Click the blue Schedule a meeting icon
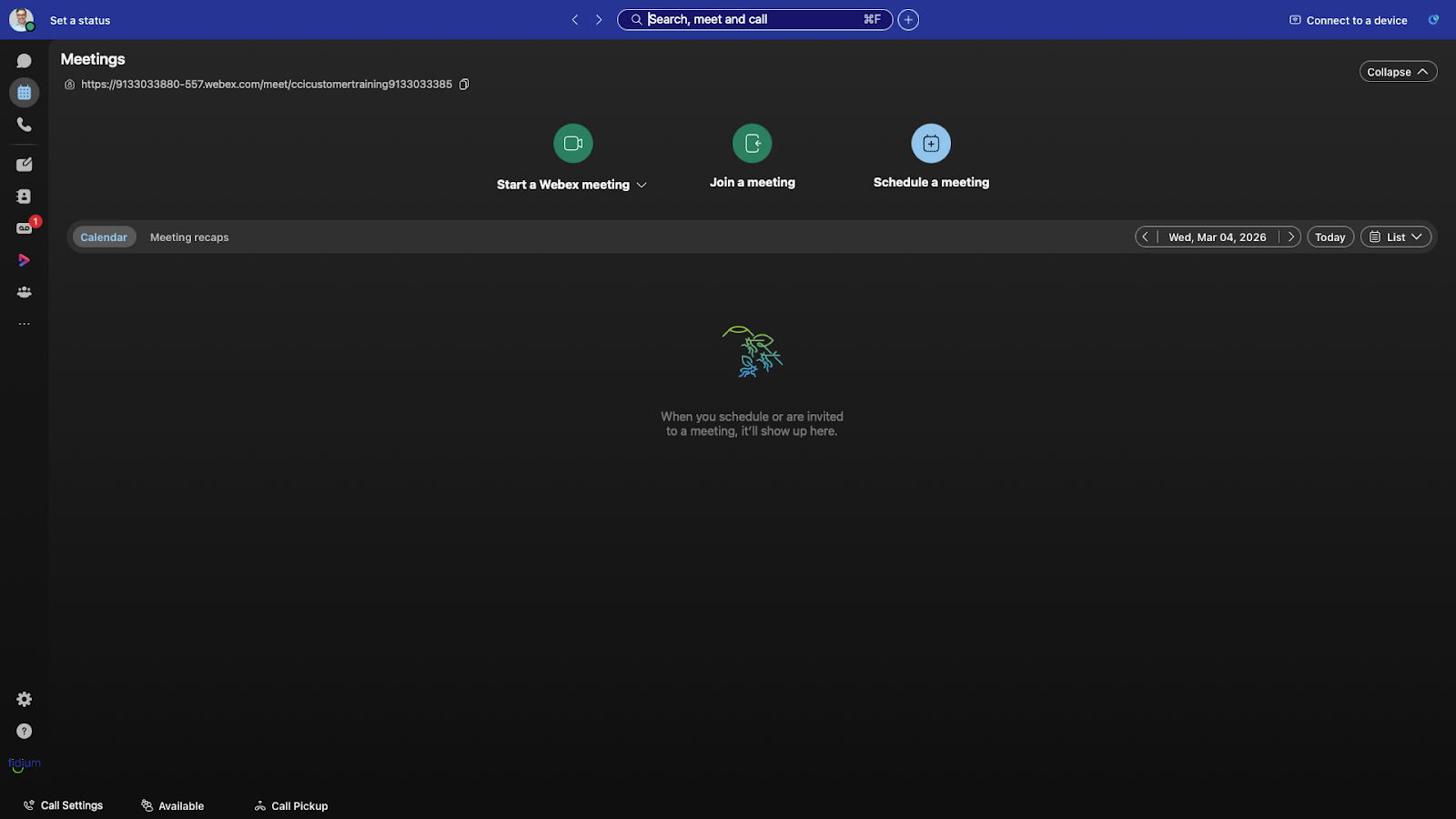Screen dimensions: 1456x819 pyautogui.click(x=931, y=143)
